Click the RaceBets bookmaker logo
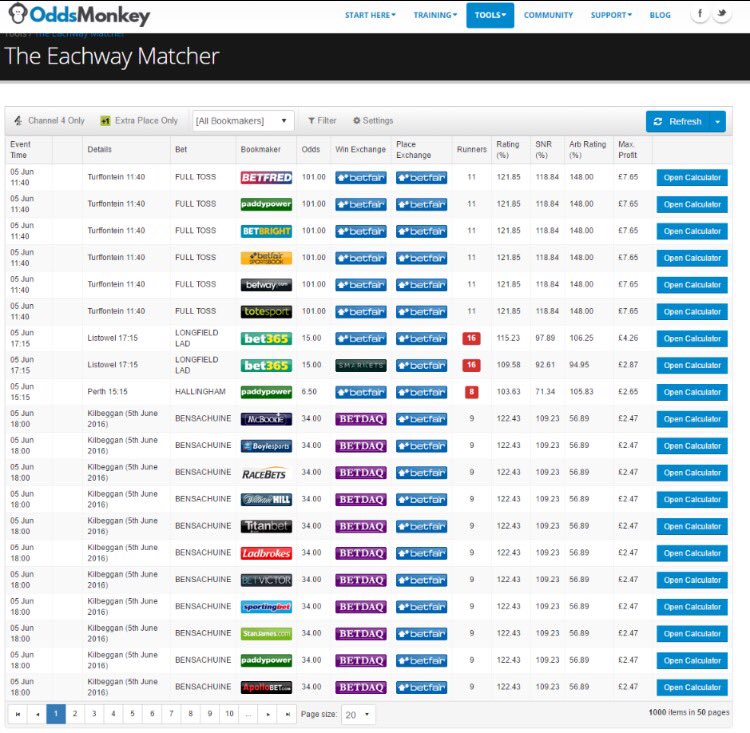The image size is (750, 733). pyautogui.click(x=266, y=473)
